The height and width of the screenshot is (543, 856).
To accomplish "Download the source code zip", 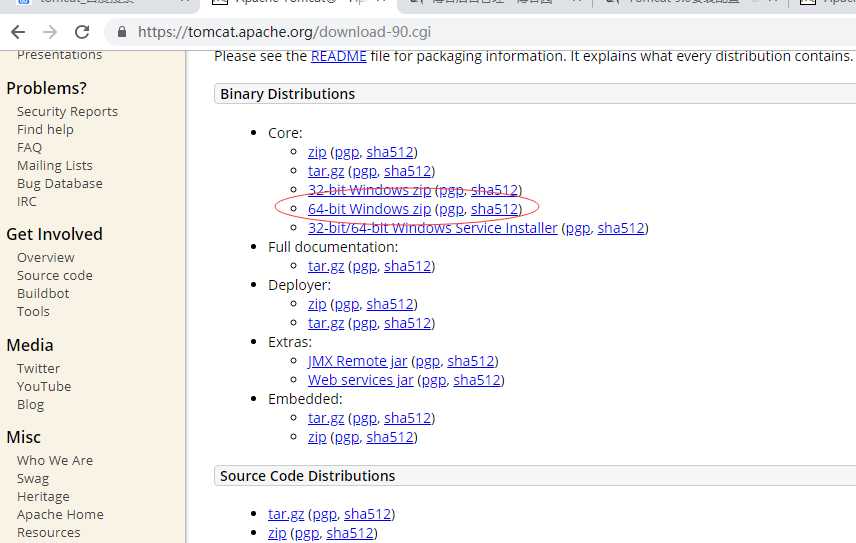I will point(277,533).
